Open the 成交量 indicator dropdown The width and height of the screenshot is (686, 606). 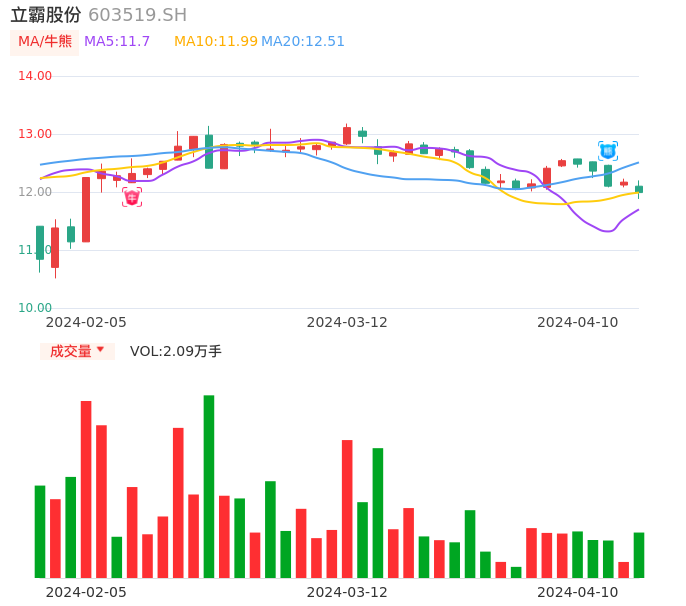[77, 351]
